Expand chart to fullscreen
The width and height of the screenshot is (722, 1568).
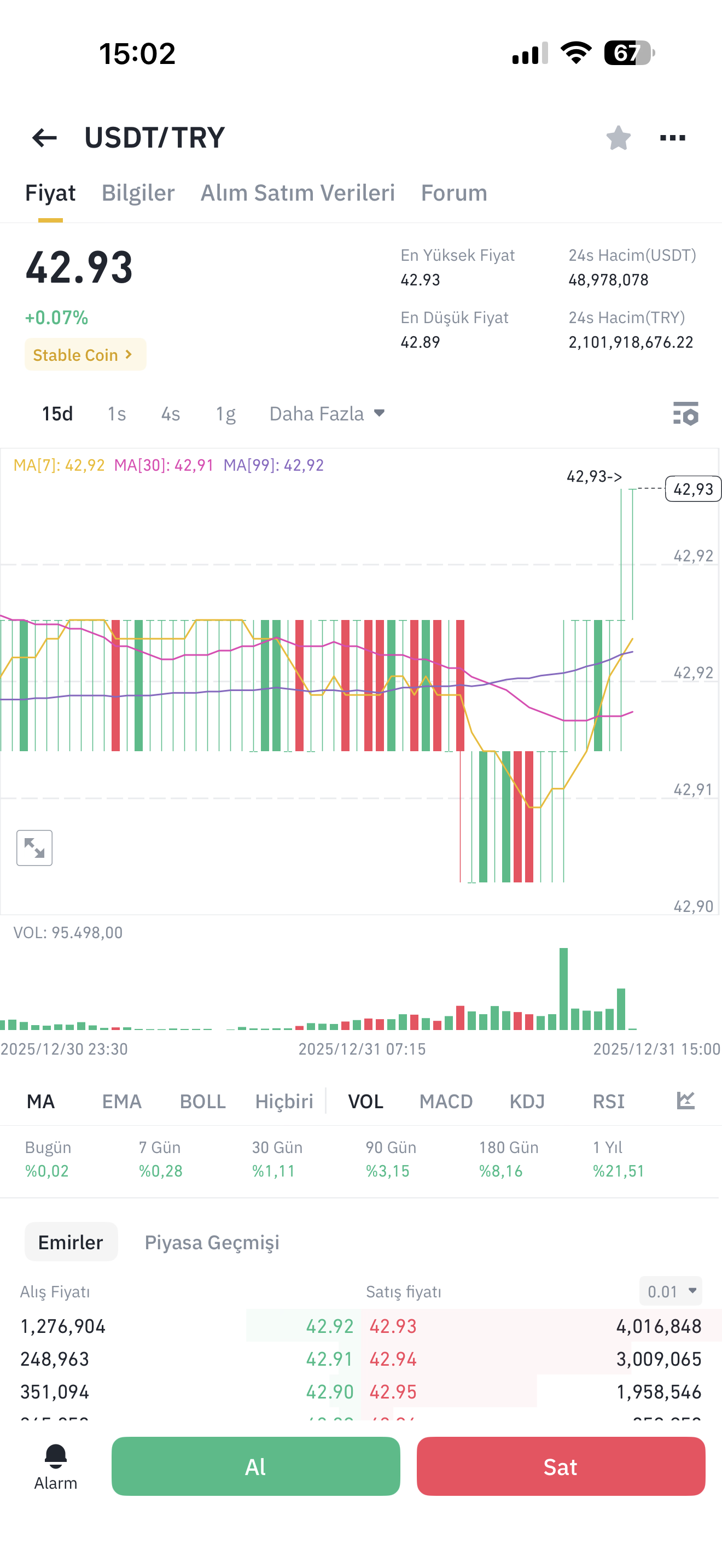pyautogui.click(x=34, y=847)
